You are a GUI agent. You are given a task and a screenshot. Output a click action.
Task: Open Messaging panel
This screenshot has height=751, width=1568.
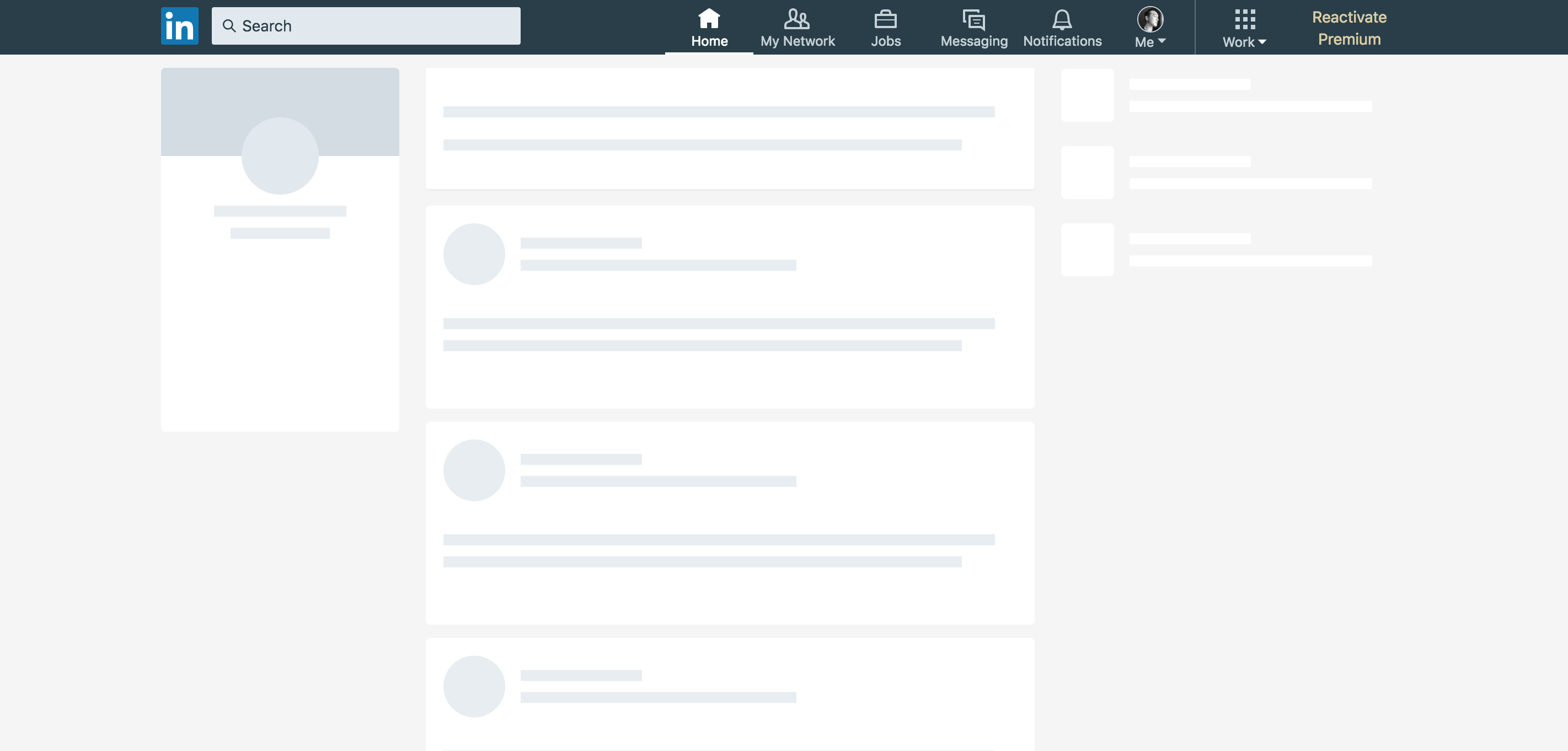tap(972, 27)
